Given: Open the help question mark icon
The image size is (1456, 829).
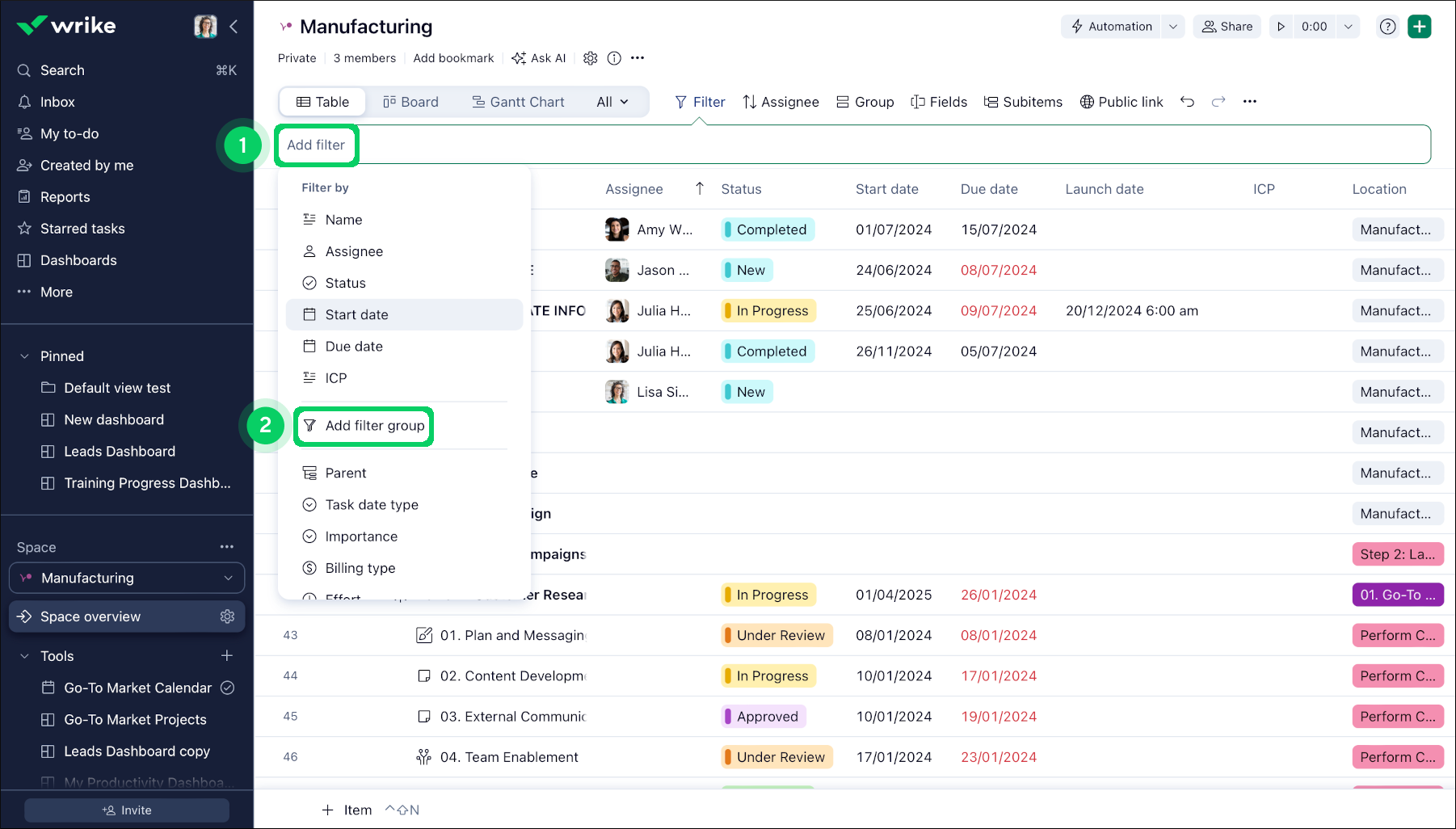Looking at the screenshot, I should pos(1387,27).
